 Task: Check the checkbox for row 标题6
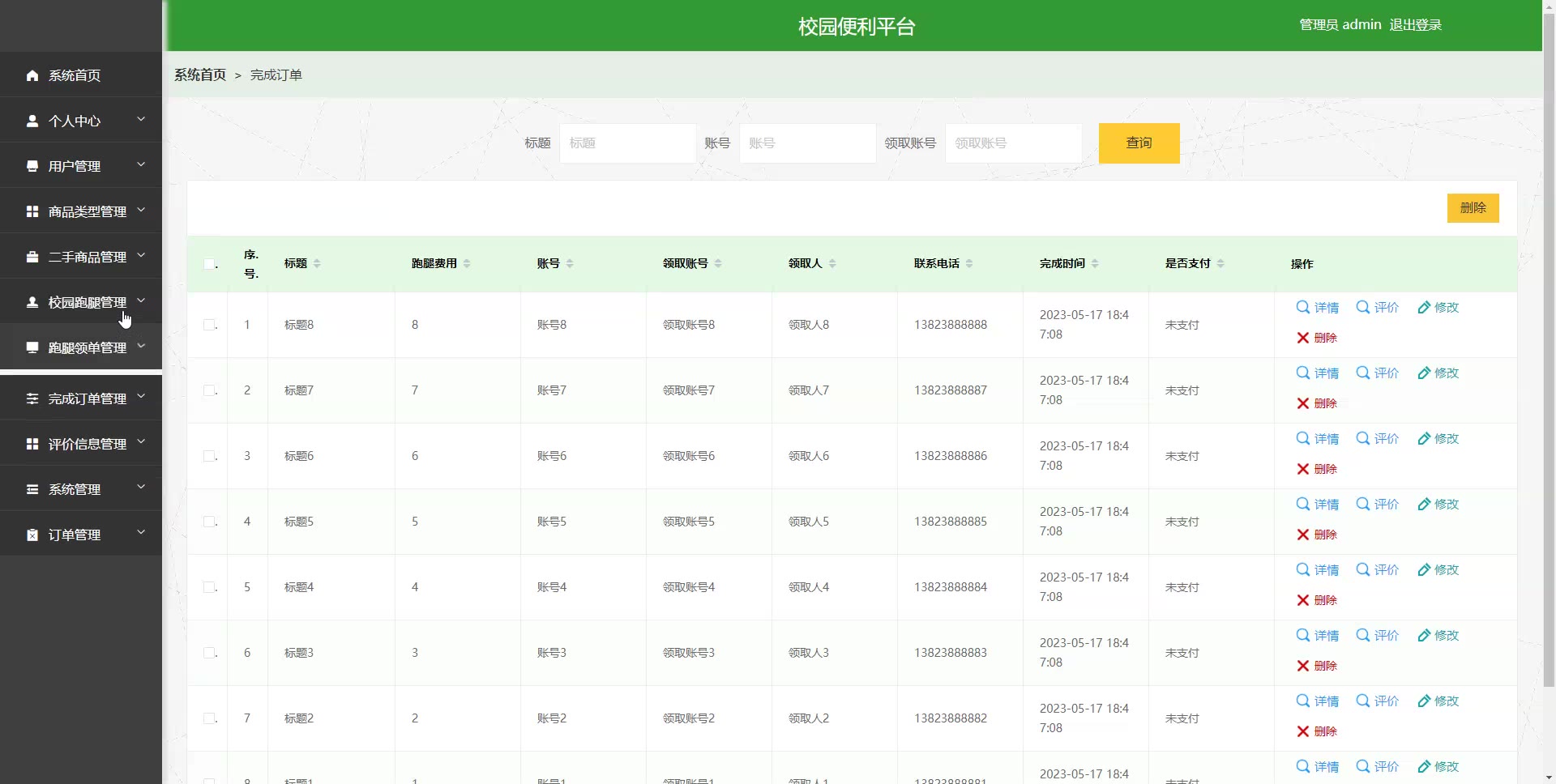(x=209, y=456)
